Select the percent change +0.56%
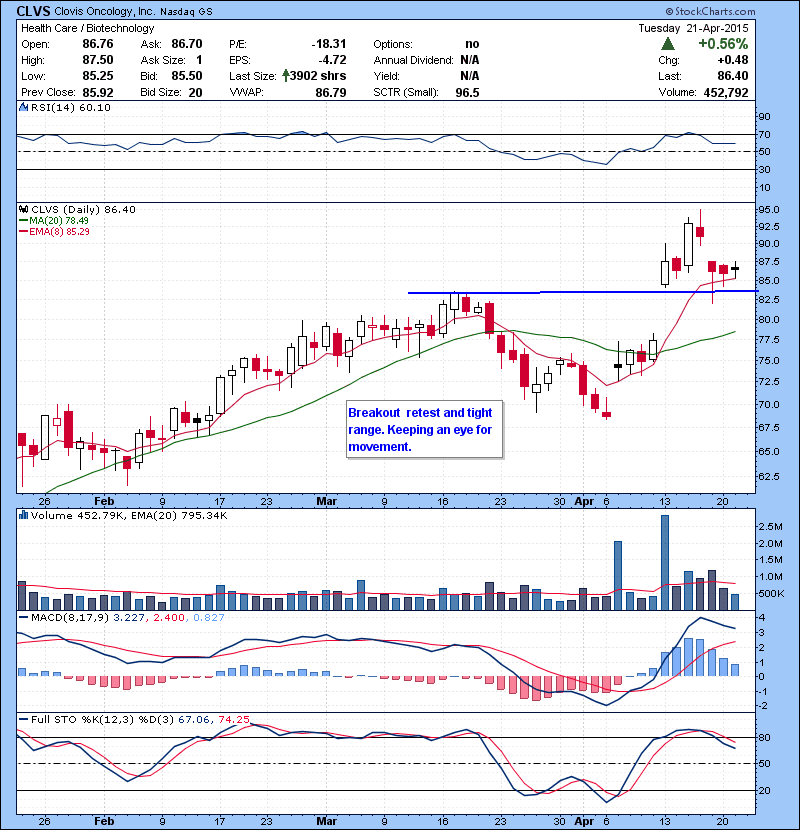 (723, 43)
